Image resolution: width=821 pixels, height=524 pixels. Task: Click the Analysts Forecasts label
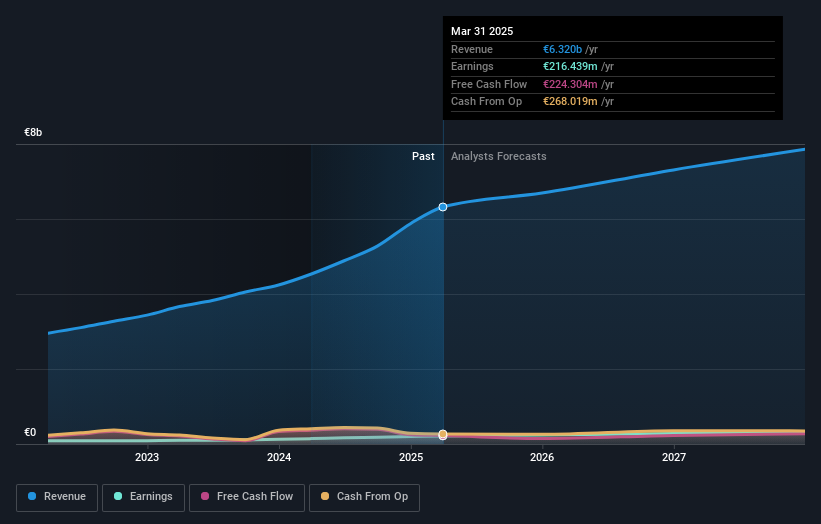coord(498,157)
